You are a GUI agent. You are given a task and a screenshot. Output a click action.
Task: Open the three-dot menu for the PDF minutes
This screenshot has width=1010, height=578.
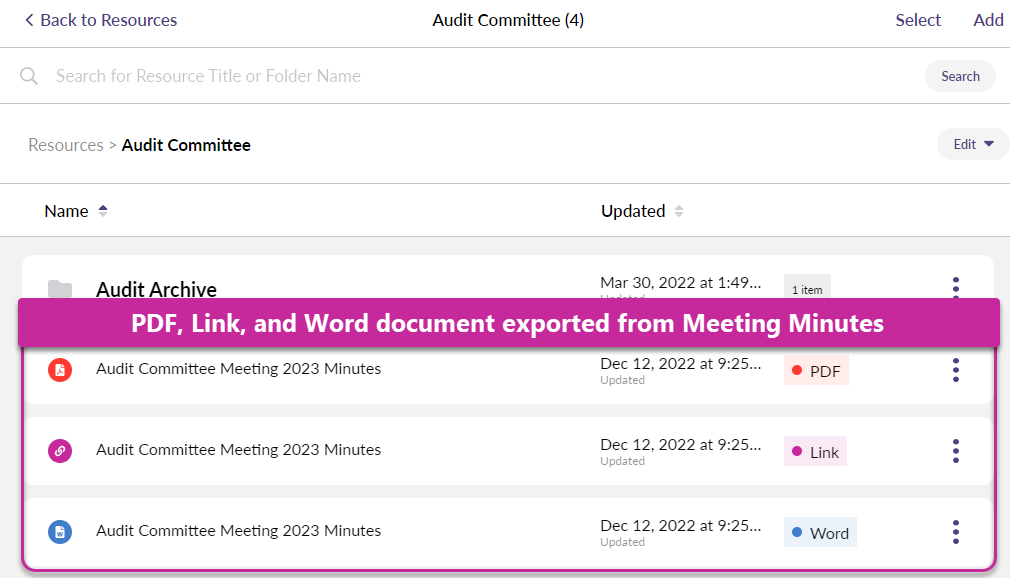[x=956, y=370]
